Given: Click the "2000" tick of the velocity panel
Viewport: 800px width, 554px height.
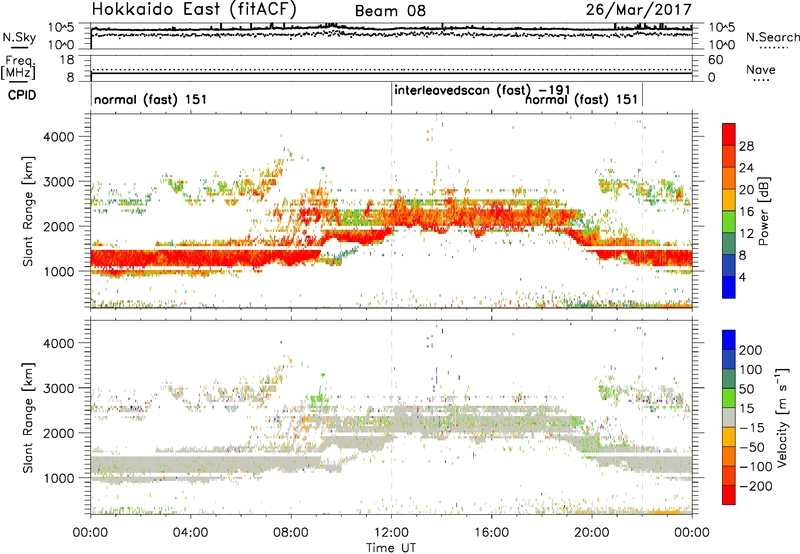Looking at the screenshot, I should coord(58,433).
